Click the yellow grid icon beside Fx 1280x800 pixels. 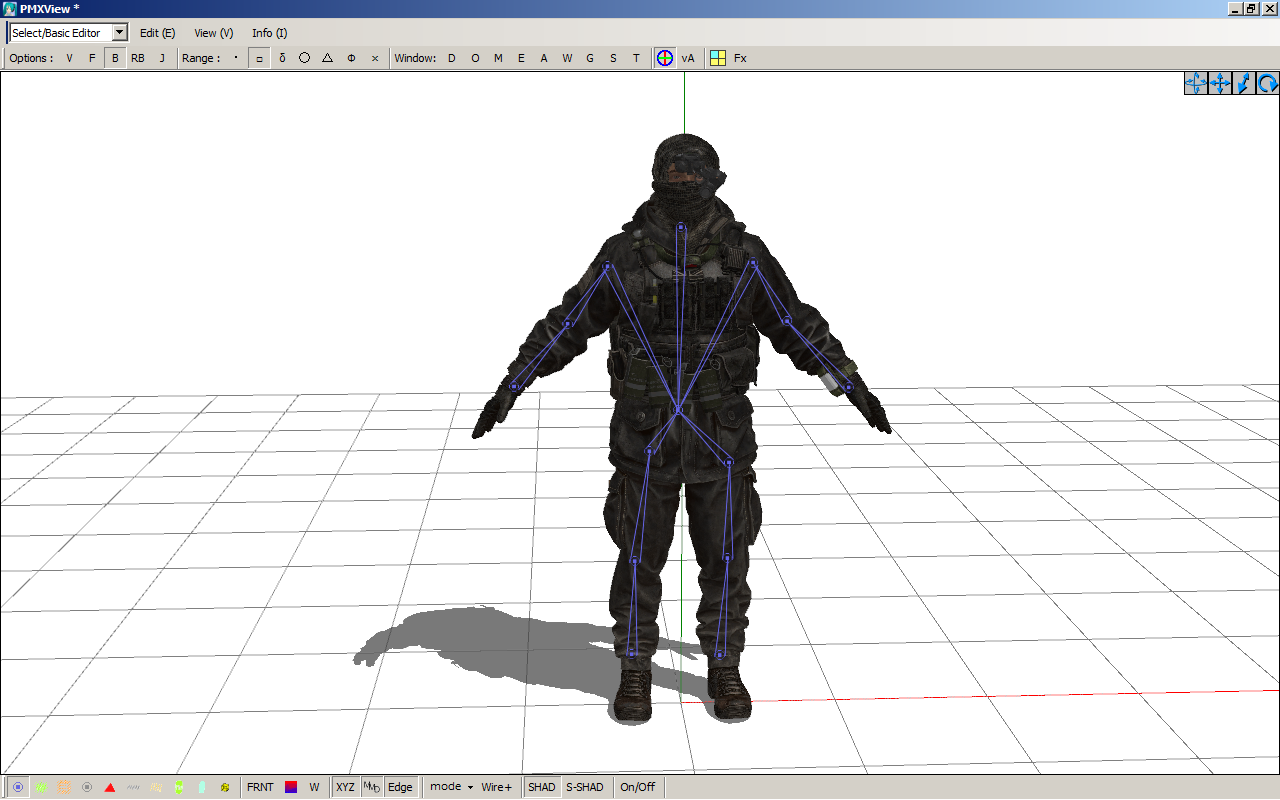(718, 58)
